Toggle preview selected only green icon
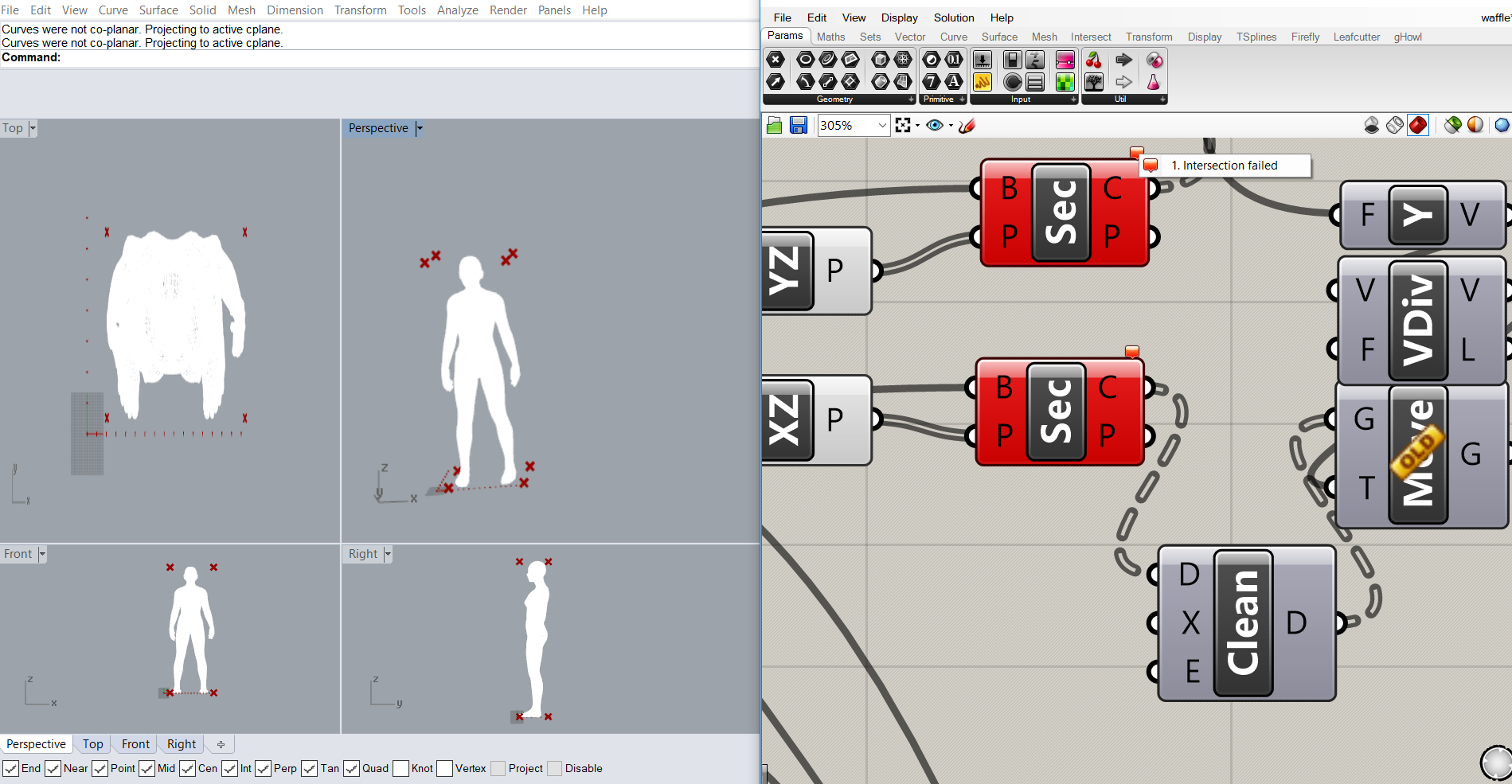The height and width of the screenshot is (784, 1512). [x=1453, y=125]
